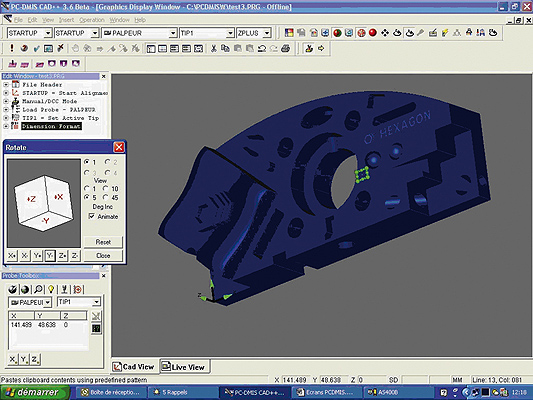Image resolution: width=533 pixels, height=400 pixels.
Task: Click the undo arrow icon in toolbar
Action: (261, 49)
